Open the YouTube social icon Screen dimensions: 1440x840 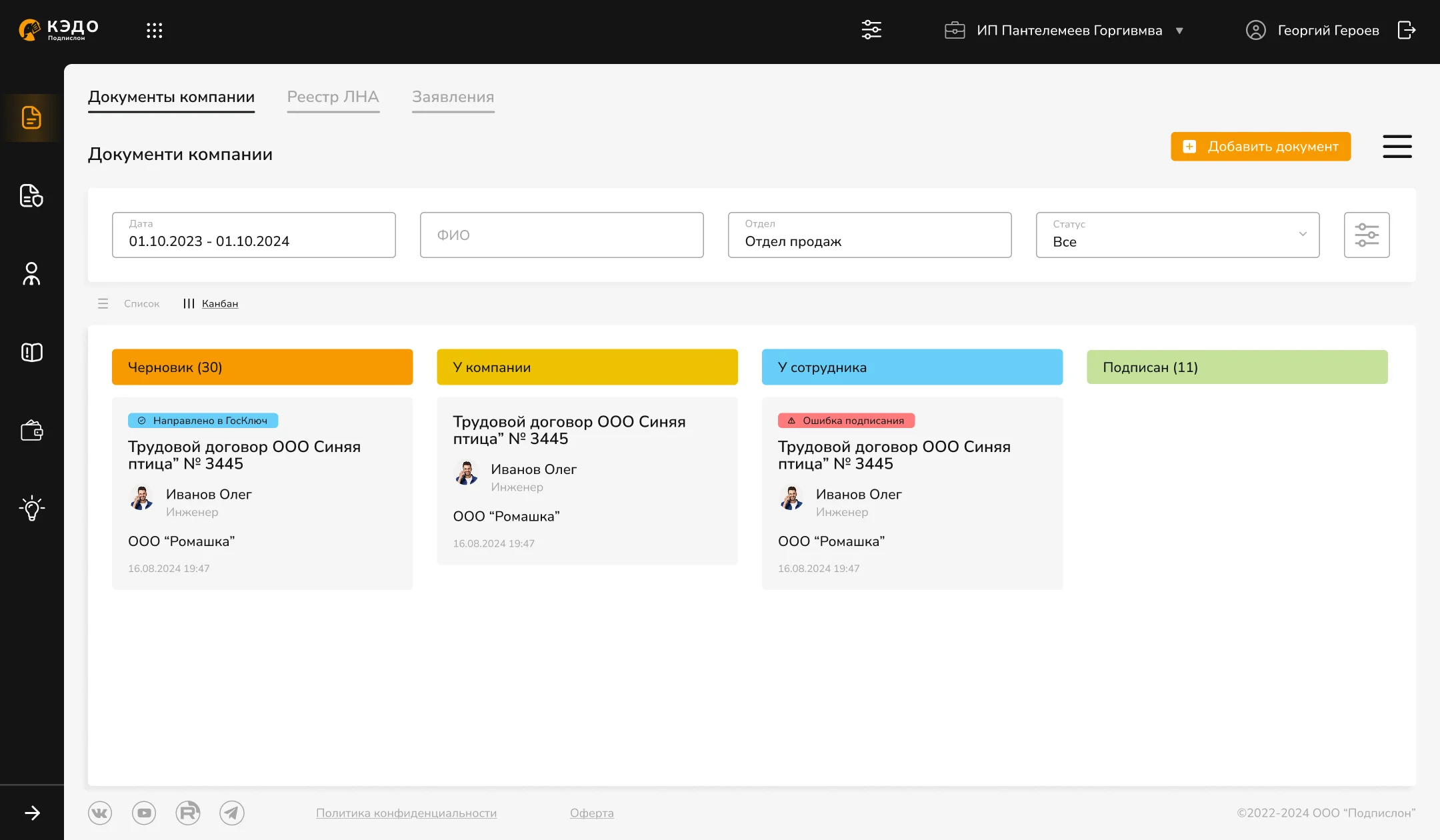pyautogui.click(x=144, y=813)
